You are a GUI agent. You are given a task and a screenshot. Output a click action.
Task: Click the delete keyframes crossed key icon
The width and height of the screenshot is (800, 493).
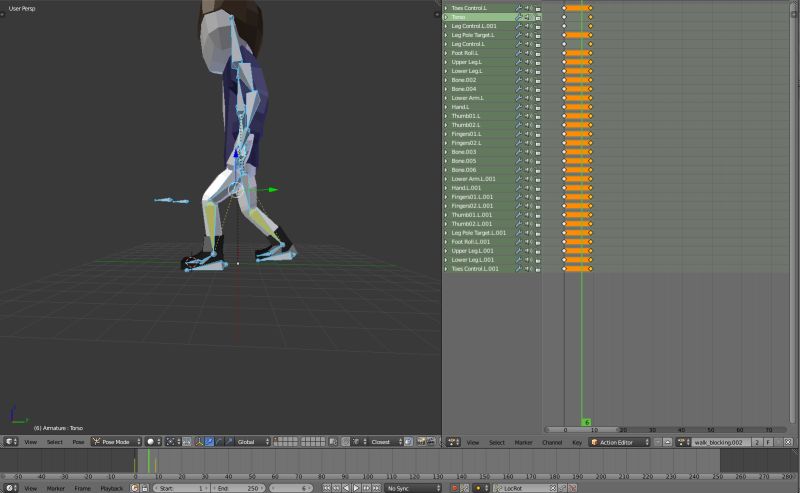pos(572,488)
